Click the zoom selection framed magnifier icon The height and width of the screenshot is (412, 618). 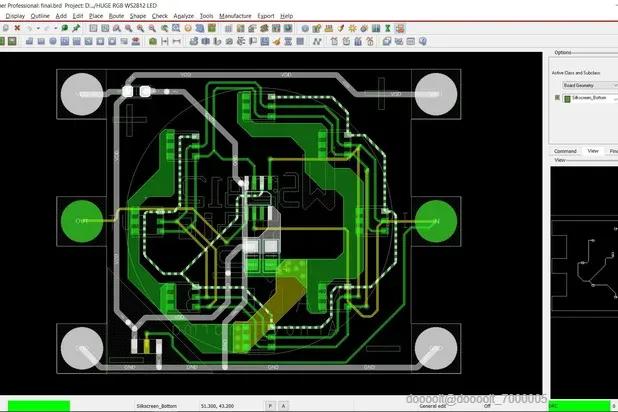point(176,28)
